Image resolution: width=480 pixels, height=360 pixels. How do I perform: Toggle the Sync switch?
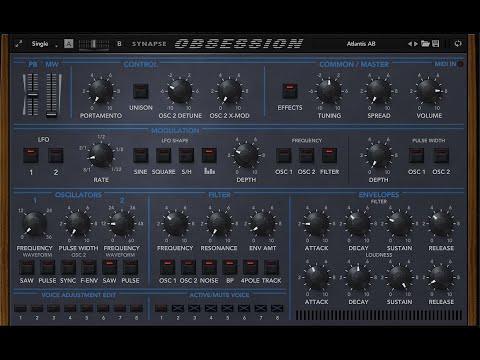(68, 267)
